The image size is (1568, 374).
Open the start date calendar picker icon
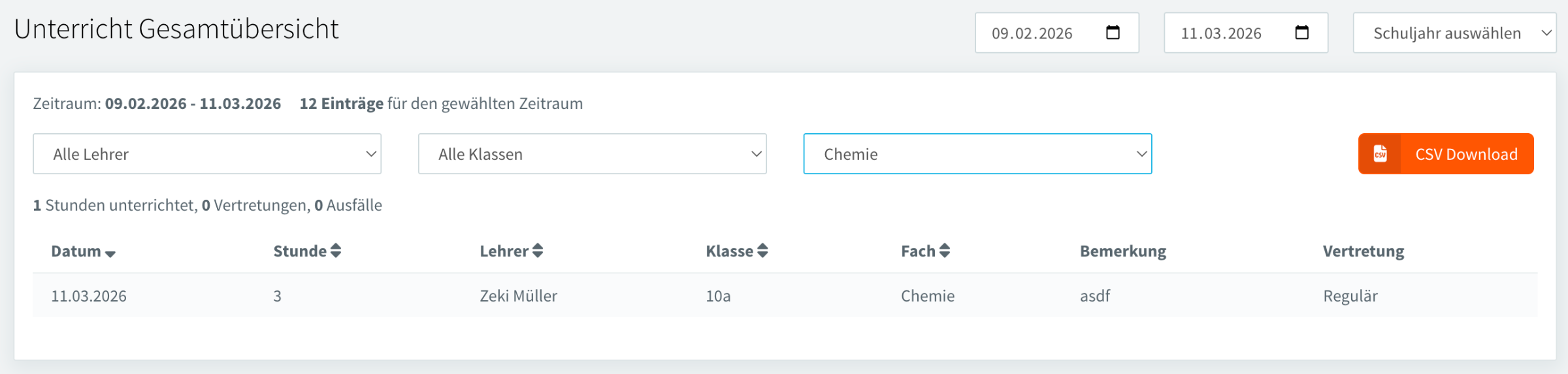tap(1113, 33)
